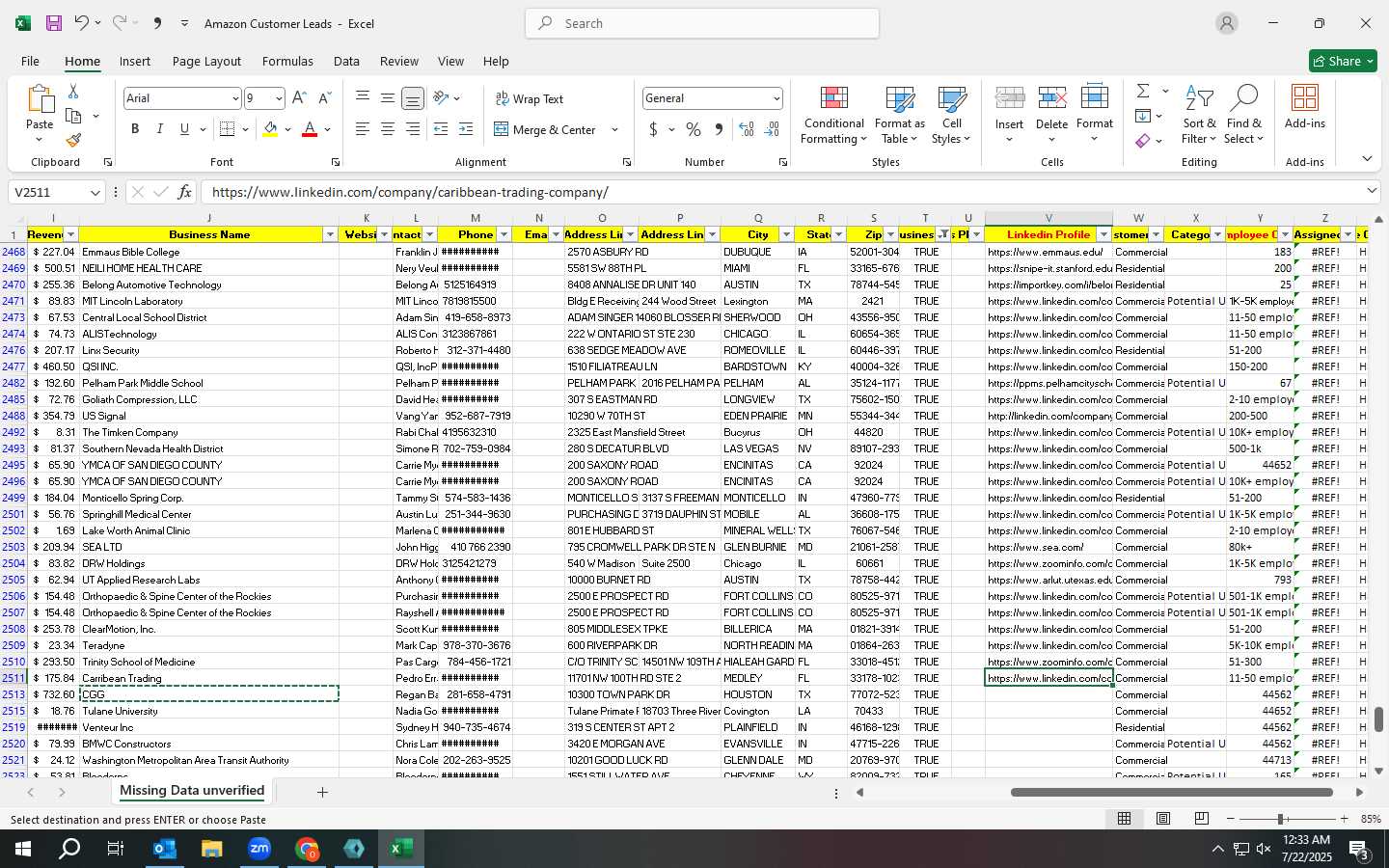This screenshot has height=868, width=1389.
Task: Click the Fill Color swatch
Action: (x=270, y=129)
